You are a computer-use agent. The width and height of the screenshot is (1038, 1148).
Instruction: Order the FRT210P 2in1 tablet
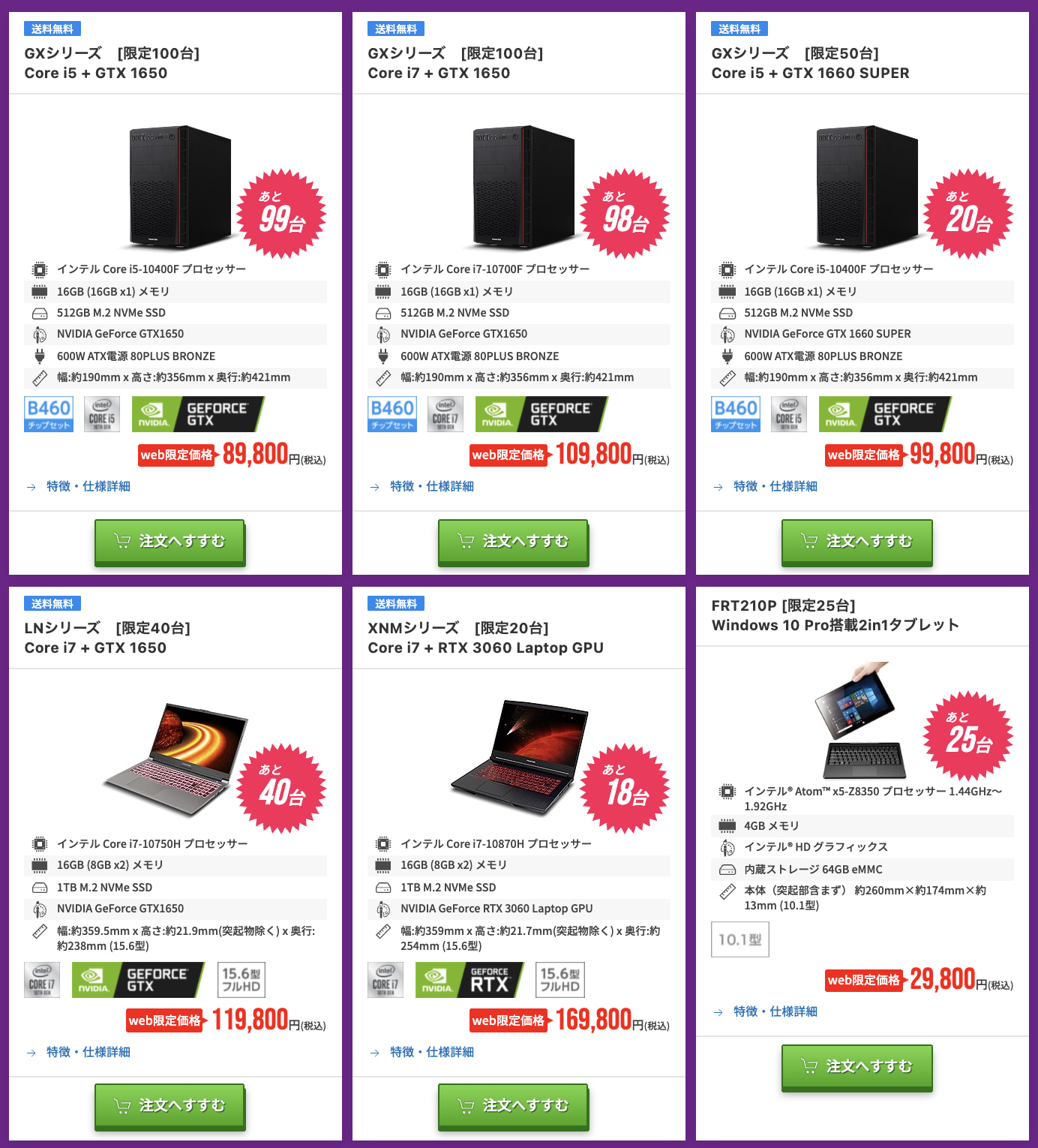pos(856,1067)
